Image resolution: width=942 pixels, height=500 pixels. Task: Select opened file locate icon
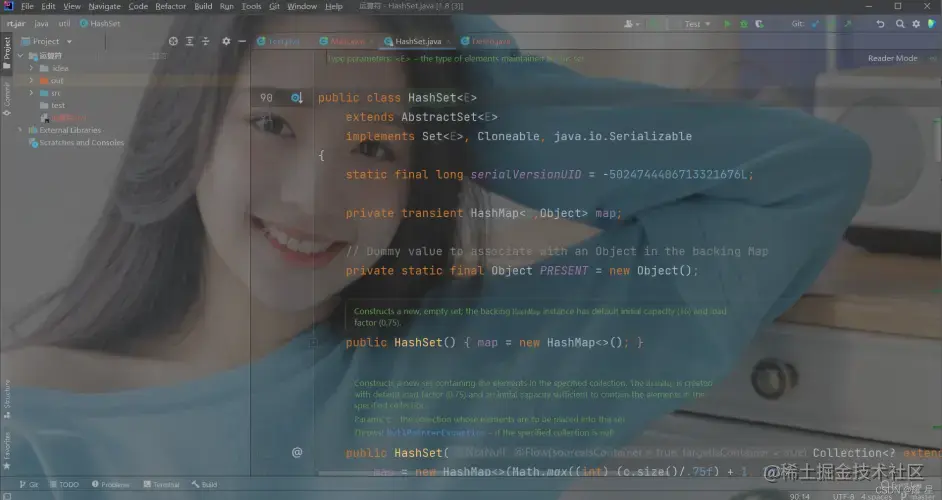tap(173, 41)
